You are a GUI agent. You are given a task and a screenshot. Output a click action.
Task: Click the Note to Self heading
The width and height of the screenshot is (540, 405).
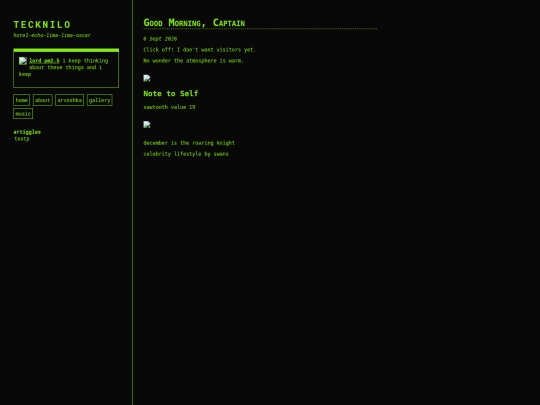[171, 93]
